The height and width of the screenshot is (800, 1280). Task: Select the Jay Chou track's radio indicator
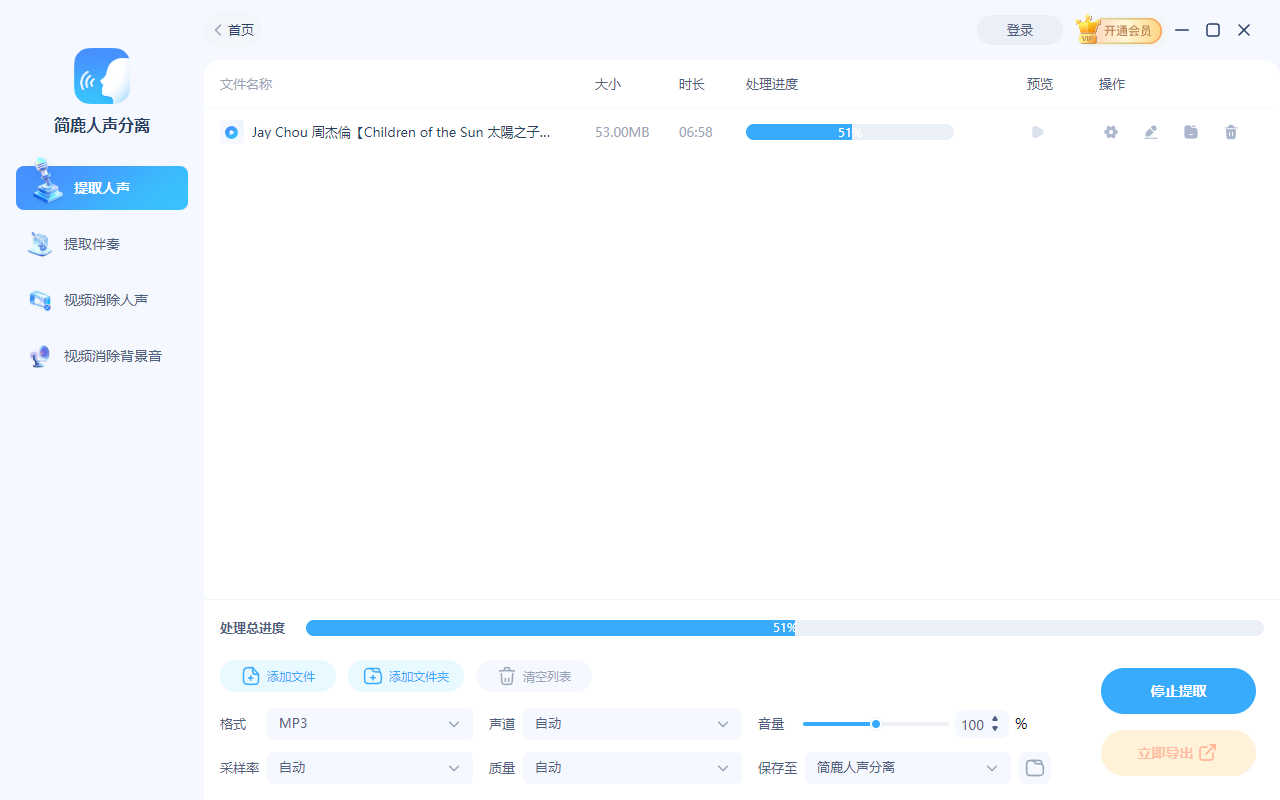[x=231, y=131]
